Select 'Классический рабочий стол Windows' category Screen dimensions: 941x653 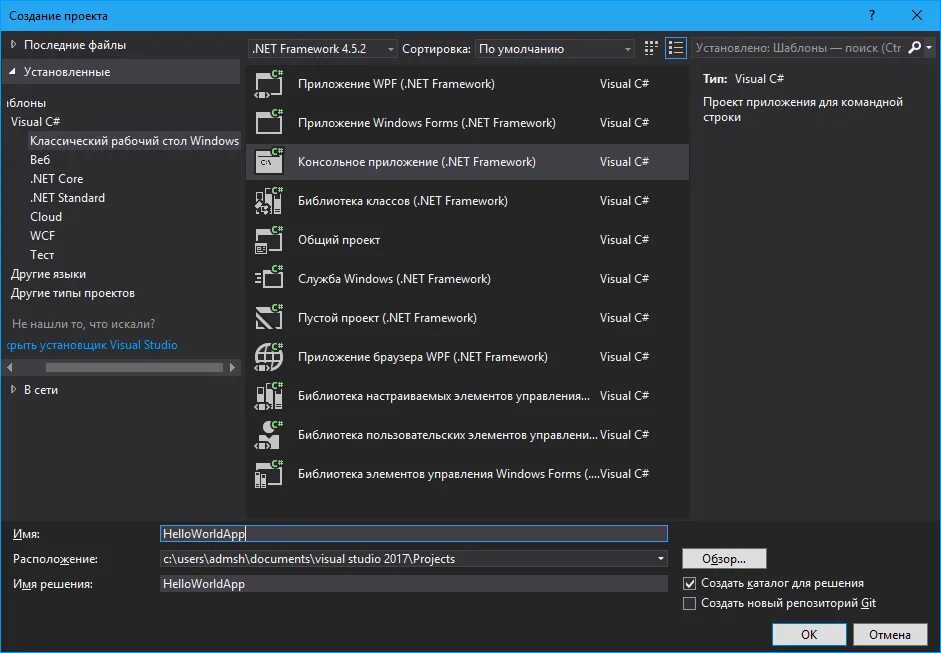coord(134,141)
